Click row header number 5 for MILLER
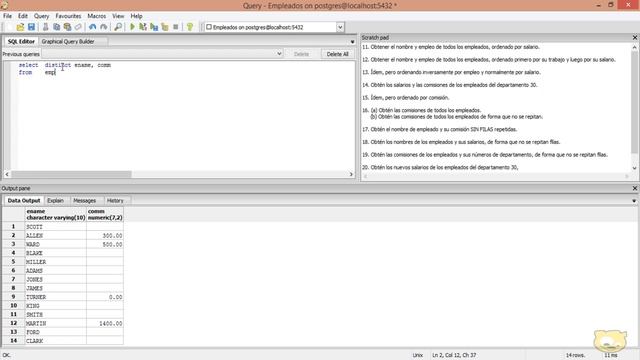The width and height of the screenshot is (640, 360). click(13, 262)
